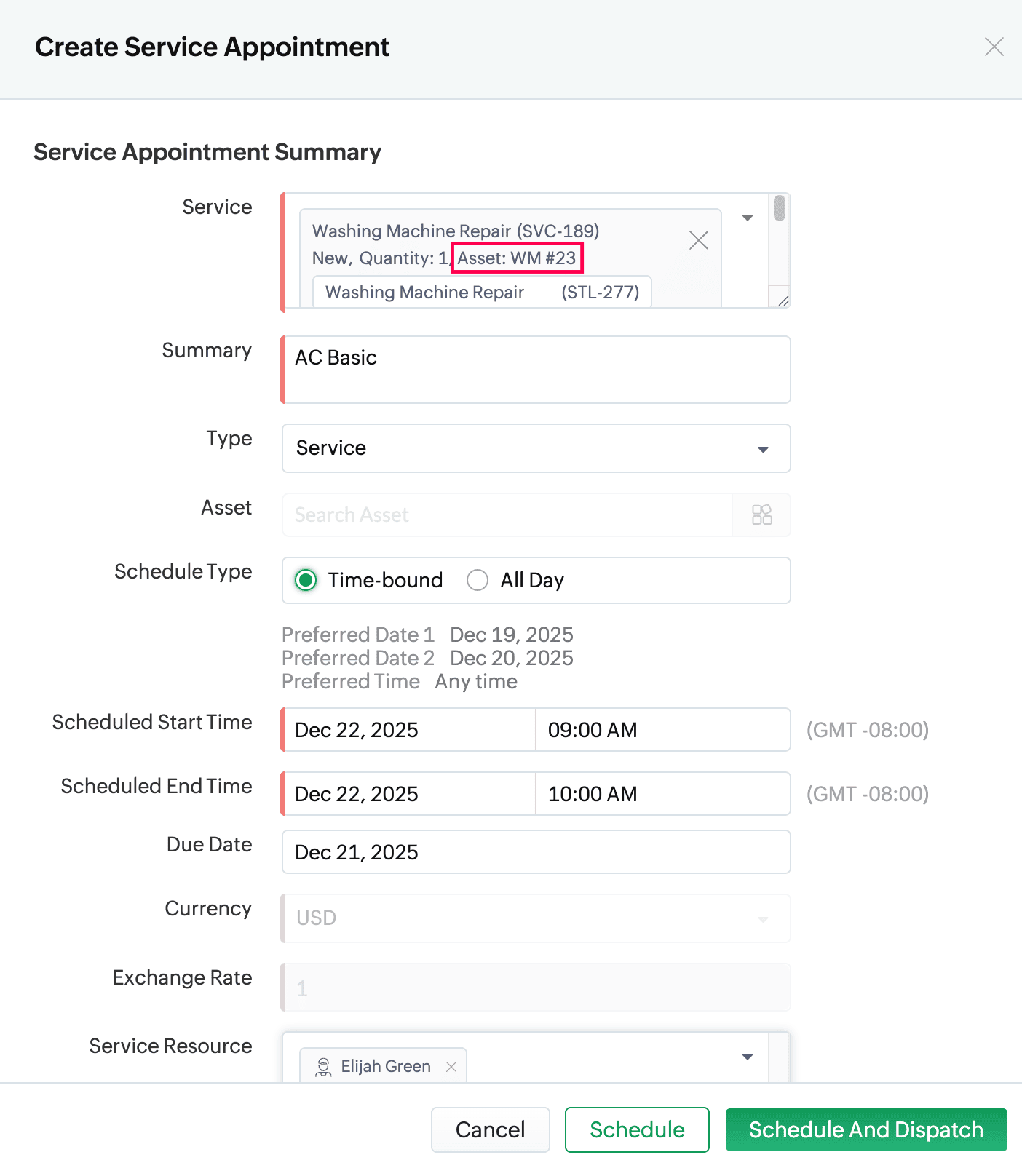Click the asset lookup grid icon
Screen dimensions: 1022x1176
761,515
